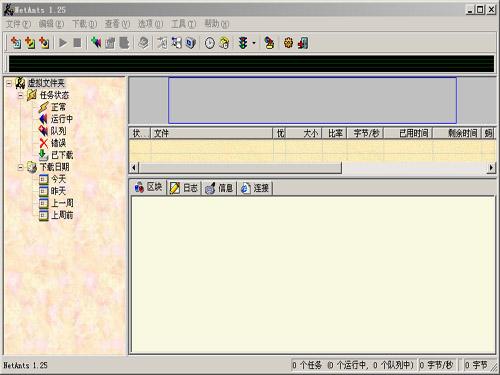500x375 pixels.
Task: Open the scheduler clock icon
Action: (x=210, y=43)
